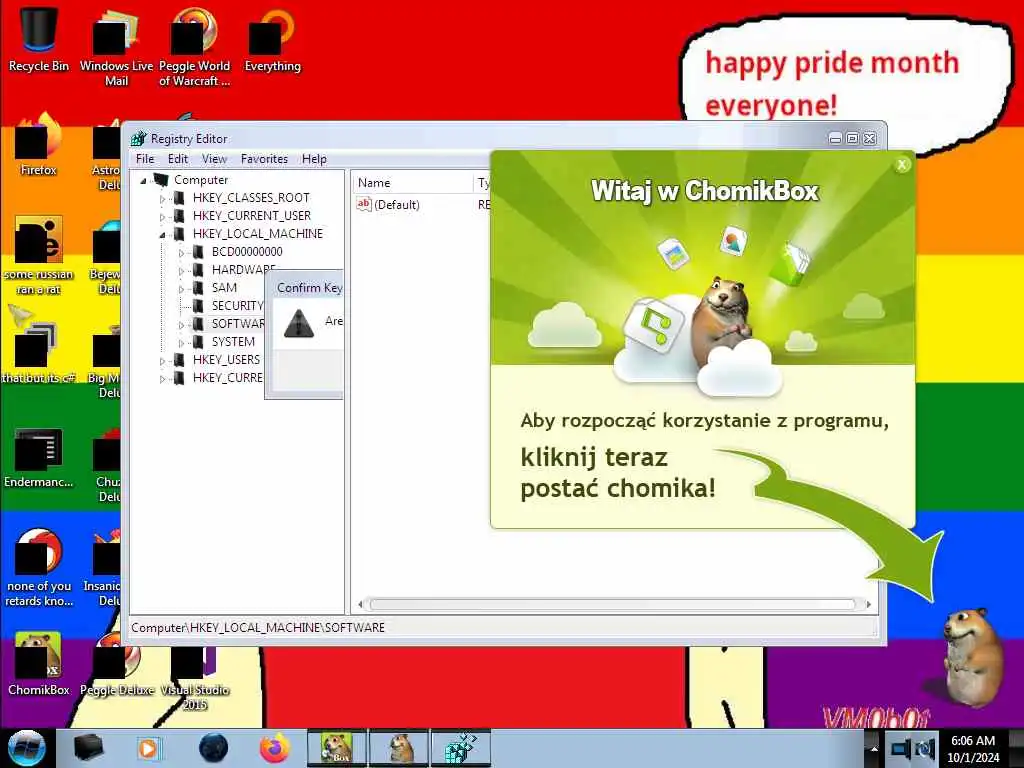Collapse HKEY_LOCAL_MACHINE tree node
The width and height of the screenshot is (1024, 768).
163,234
